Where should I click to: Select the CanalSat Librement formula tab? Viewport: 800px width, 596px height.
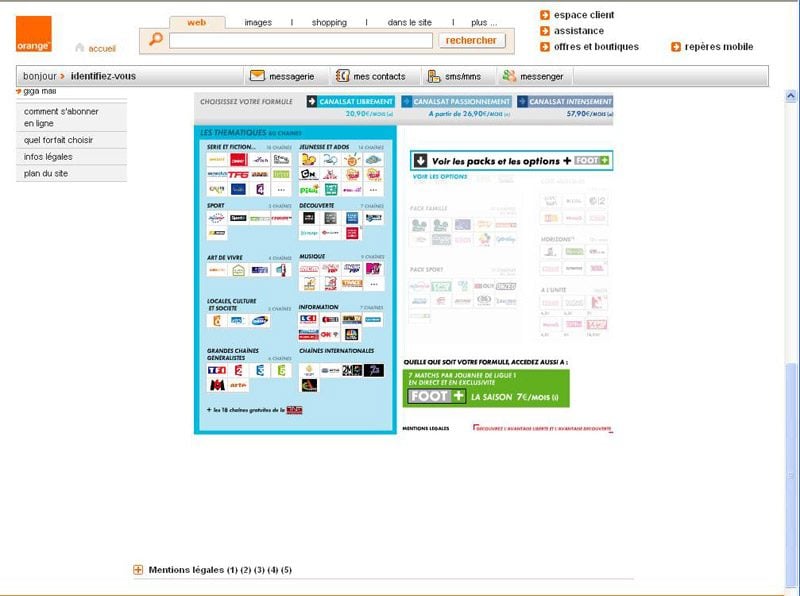[351, 102]
